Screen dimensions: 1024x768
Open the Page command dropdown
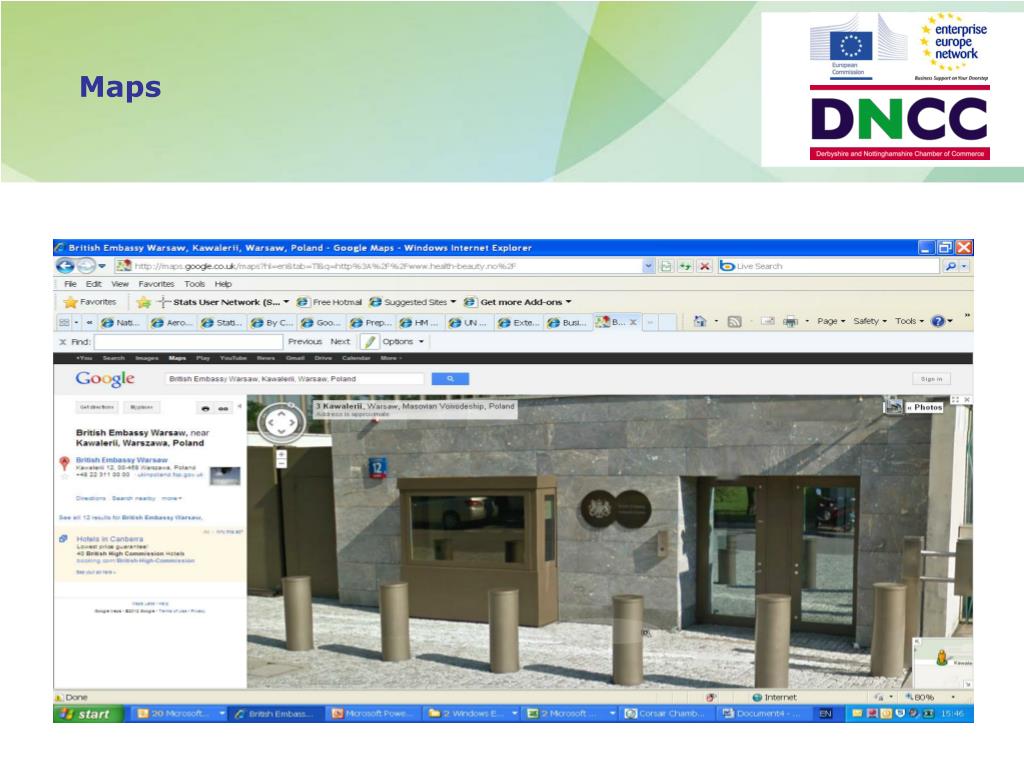click(831, 321)
